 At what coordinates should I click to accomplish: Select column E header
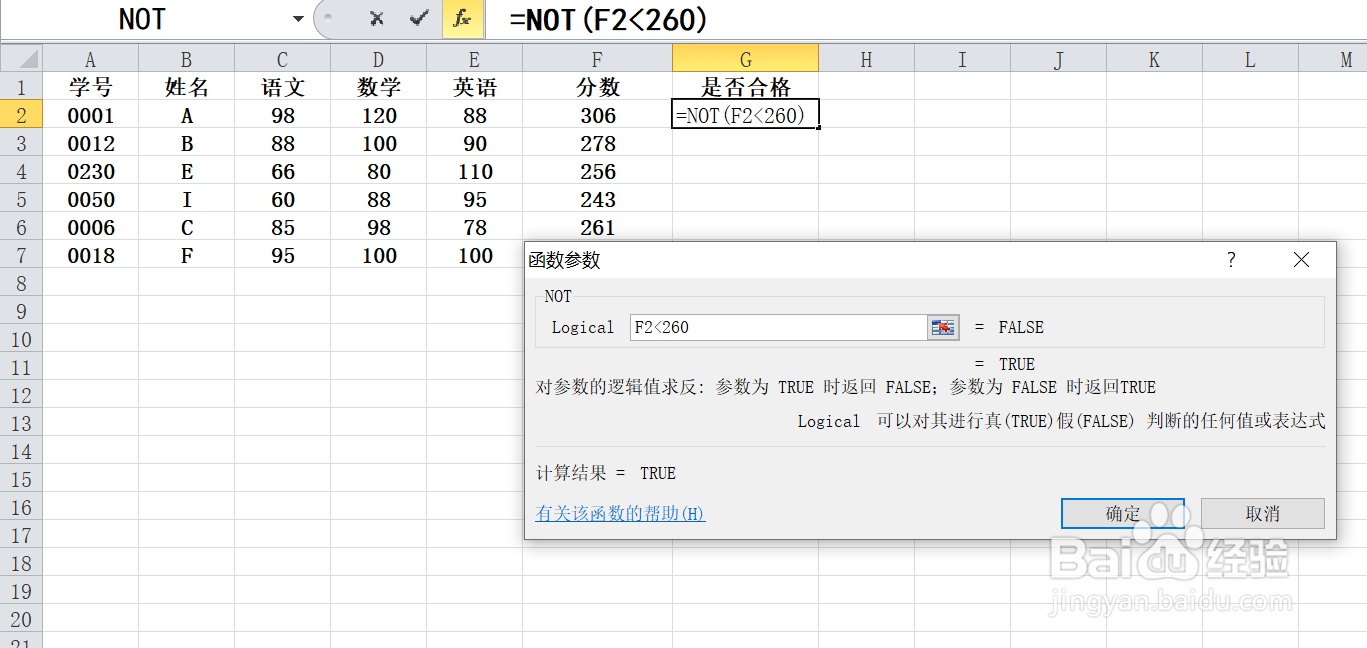point(474,59)
